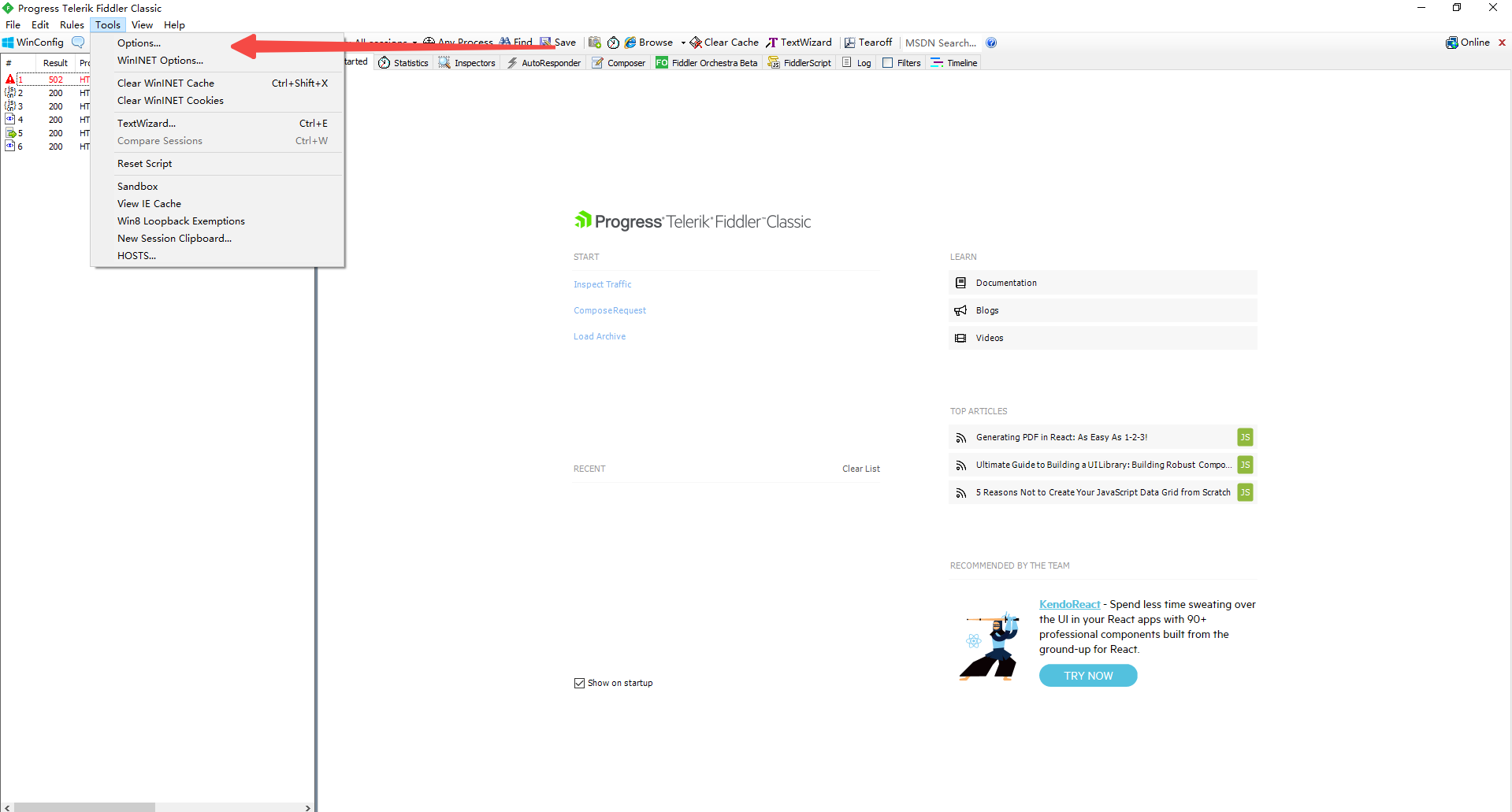Click the Inspect Traffic link
1512x812 pixels.
pos(603,284)
